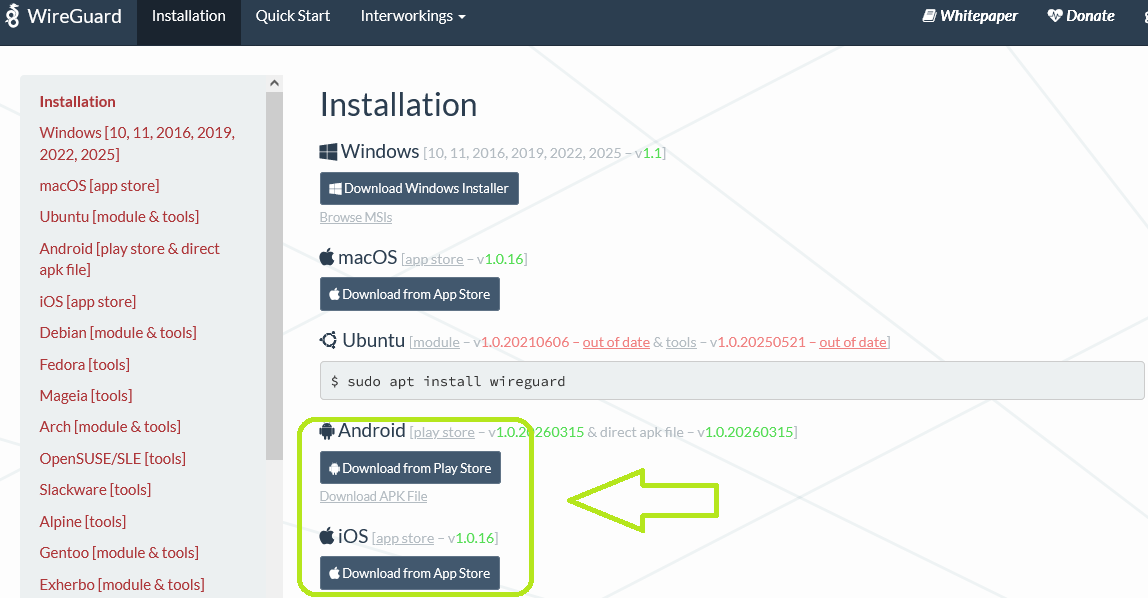1148x598 pixels.
Task: Open Android play store link in heading
Action: click(444, 433)
